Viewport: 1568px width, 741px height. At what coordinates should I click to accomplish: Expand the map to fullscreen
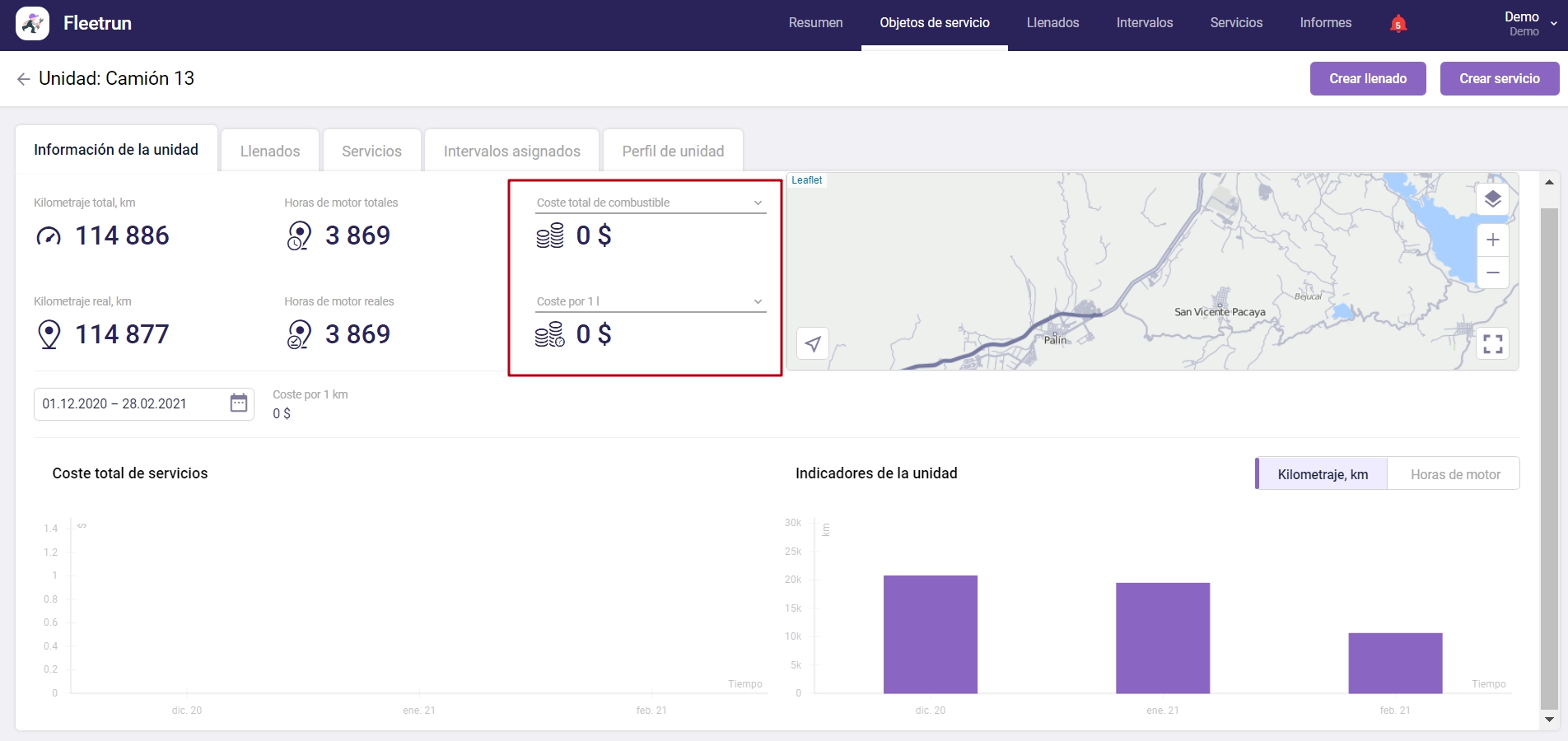click(x=1492, y=343)
